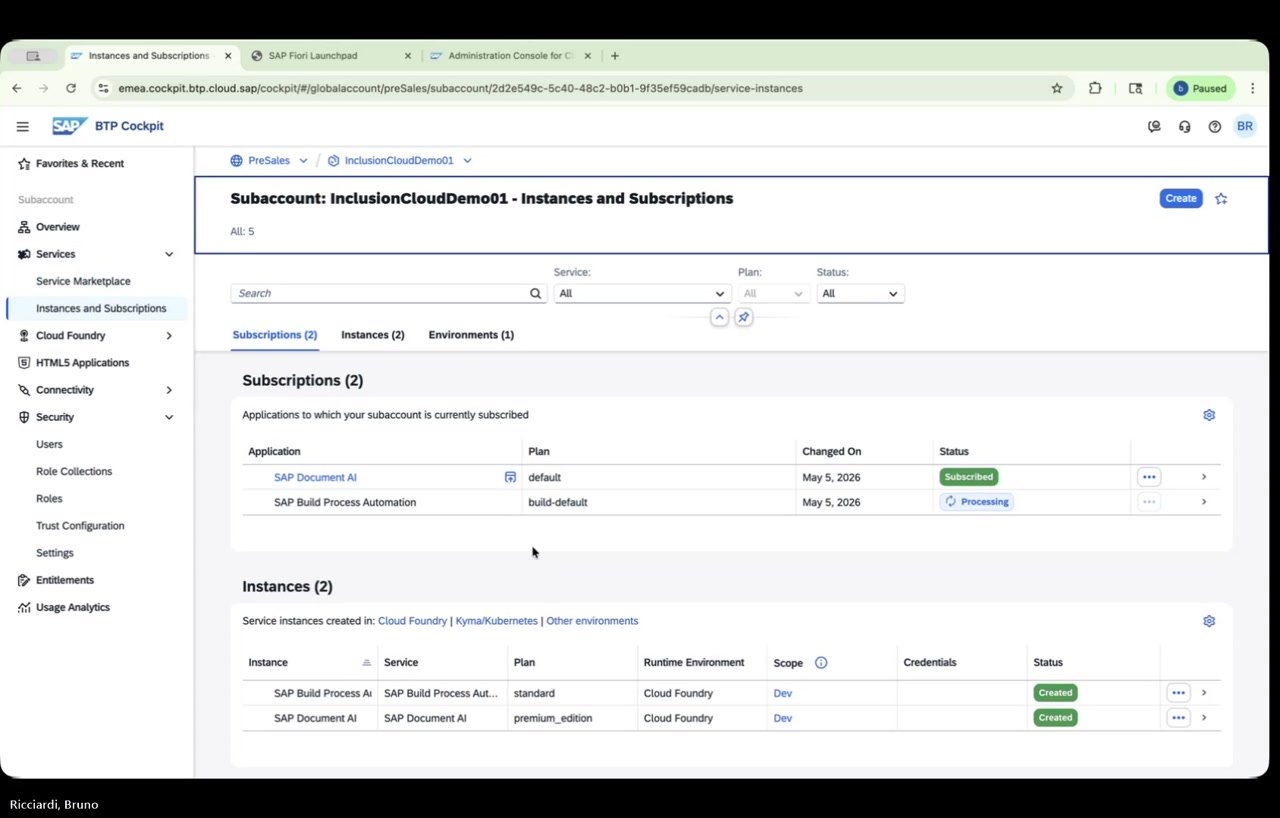Image resolution: width=1280 pixels, height=818 pixels.
Task: Open new browser tab
Action: point(614,56)
